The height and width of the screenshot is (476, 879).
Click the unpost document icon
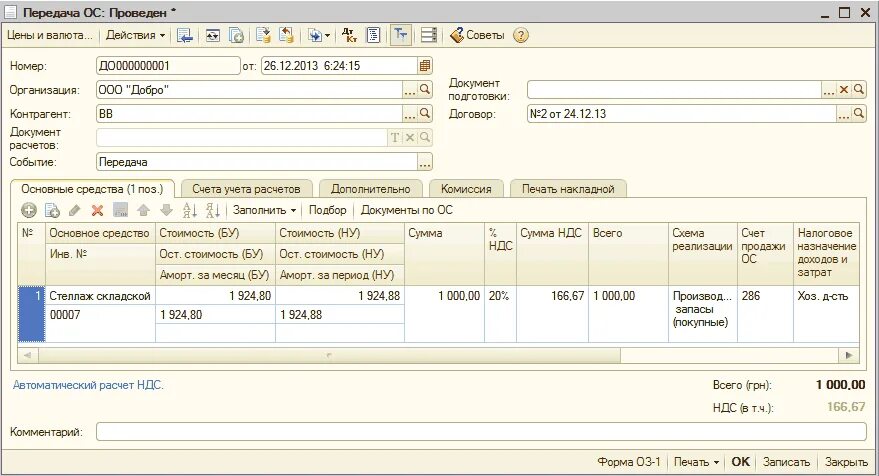[286, 35]
